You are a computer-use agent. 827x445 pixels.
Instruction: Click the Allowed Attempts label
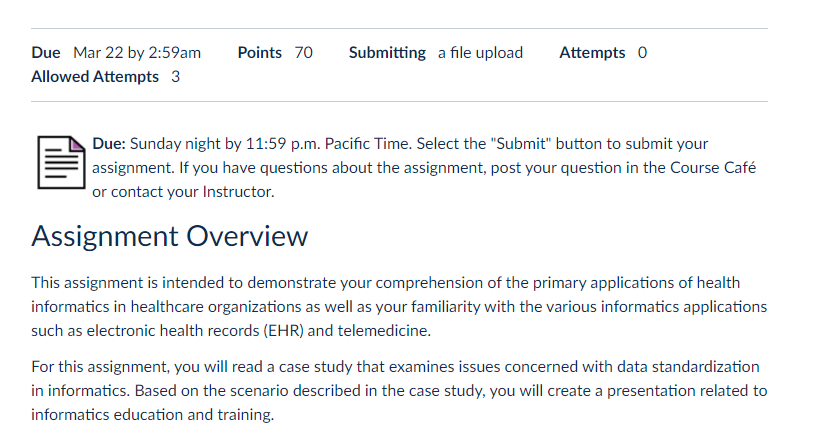click(95, 77)
